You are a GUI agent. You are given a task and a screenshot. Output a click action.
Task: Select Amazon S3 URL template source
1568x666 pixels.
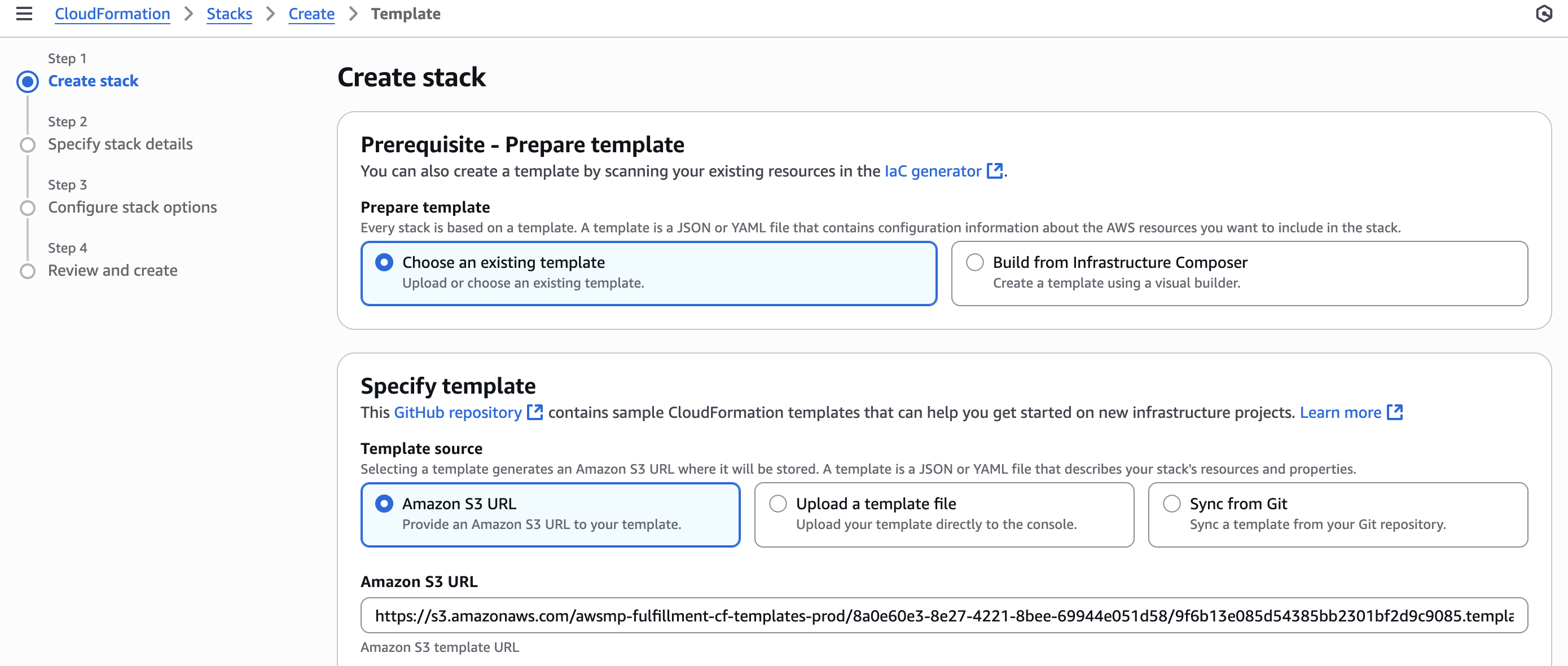[384, 504]
